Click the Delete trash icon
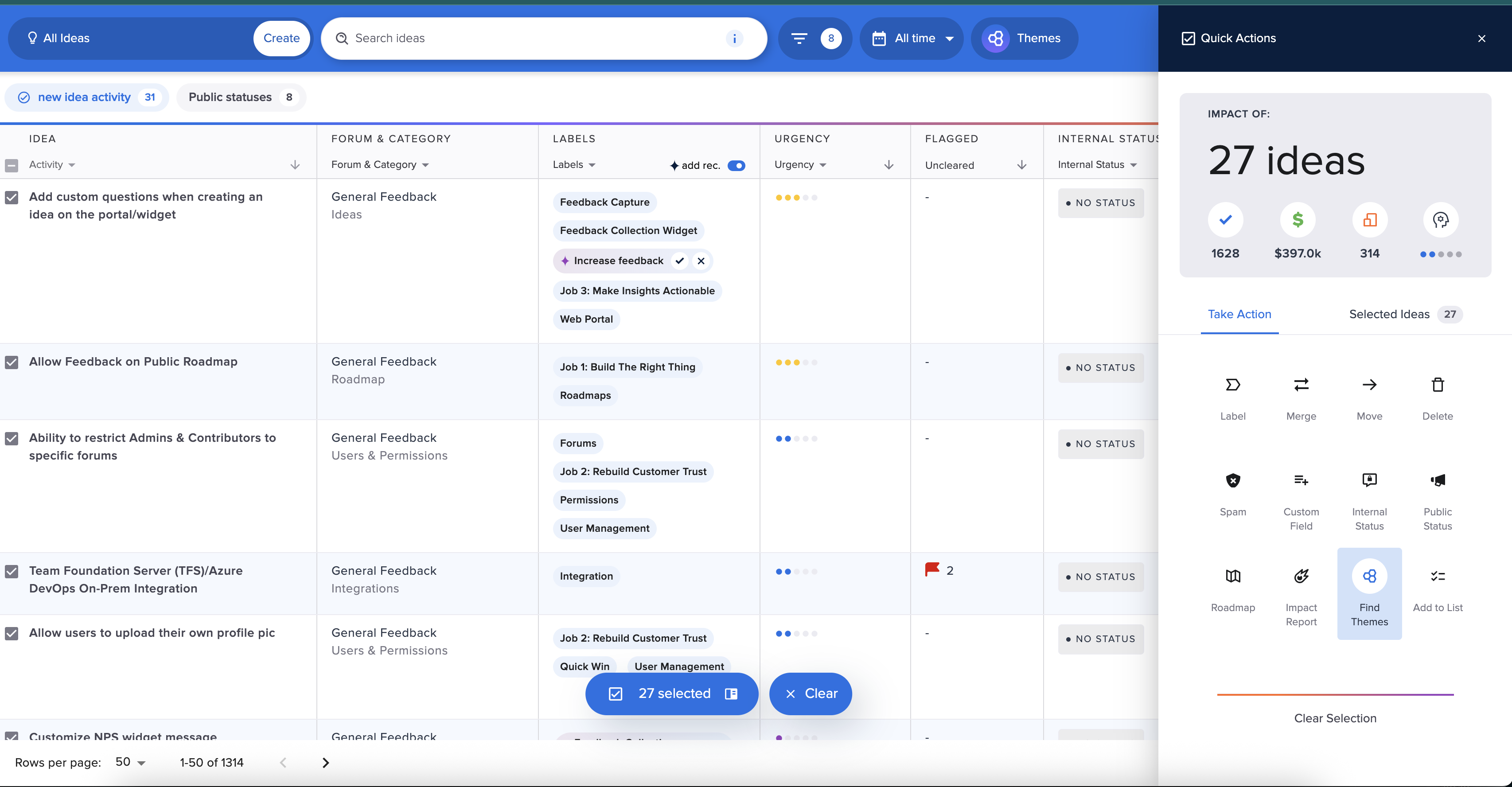The width and height of the screenshot is (1512, 787). click(1437, 385)
